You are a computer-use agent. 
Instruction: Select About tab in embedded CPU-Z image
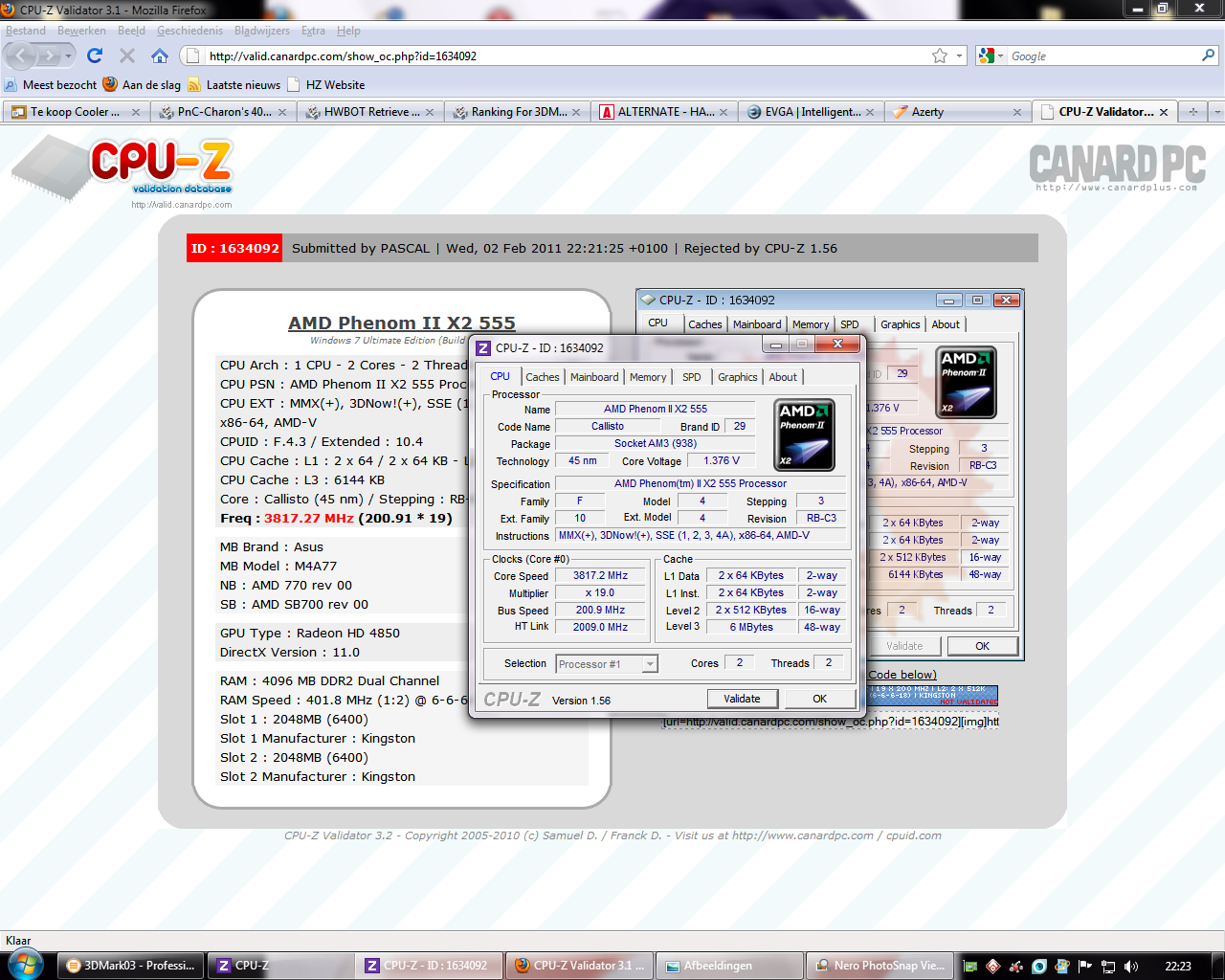tap(946, 324)
